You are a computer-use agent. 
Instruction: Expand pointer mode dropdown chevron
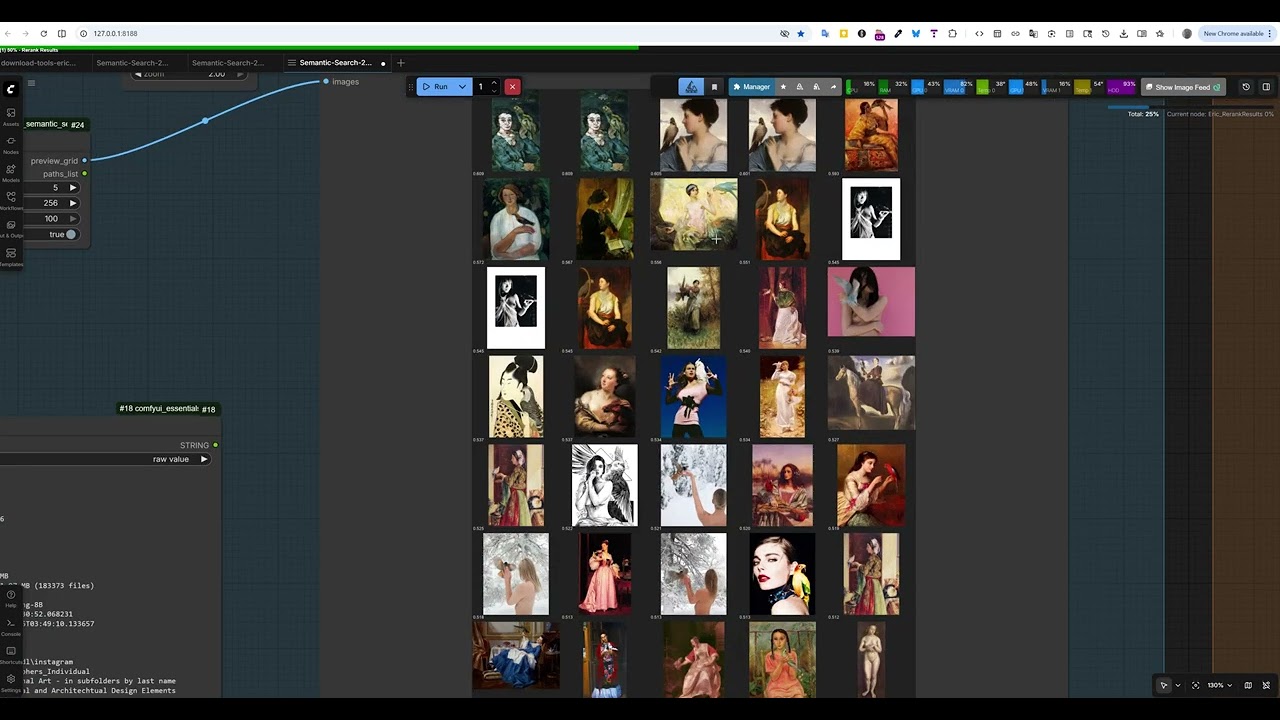pos(1177,685)
